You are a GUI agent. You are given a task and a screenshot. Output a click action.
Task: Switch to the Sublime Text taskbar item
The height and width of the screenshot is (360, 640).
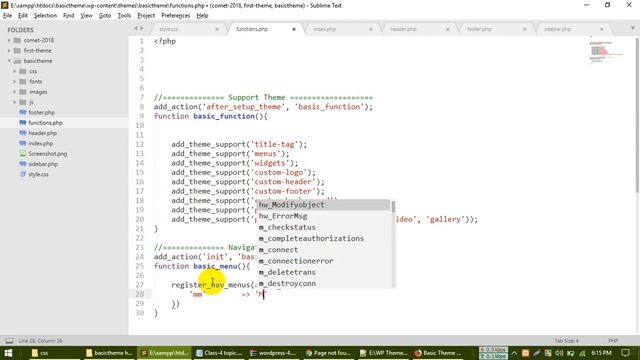coord(164,353)
